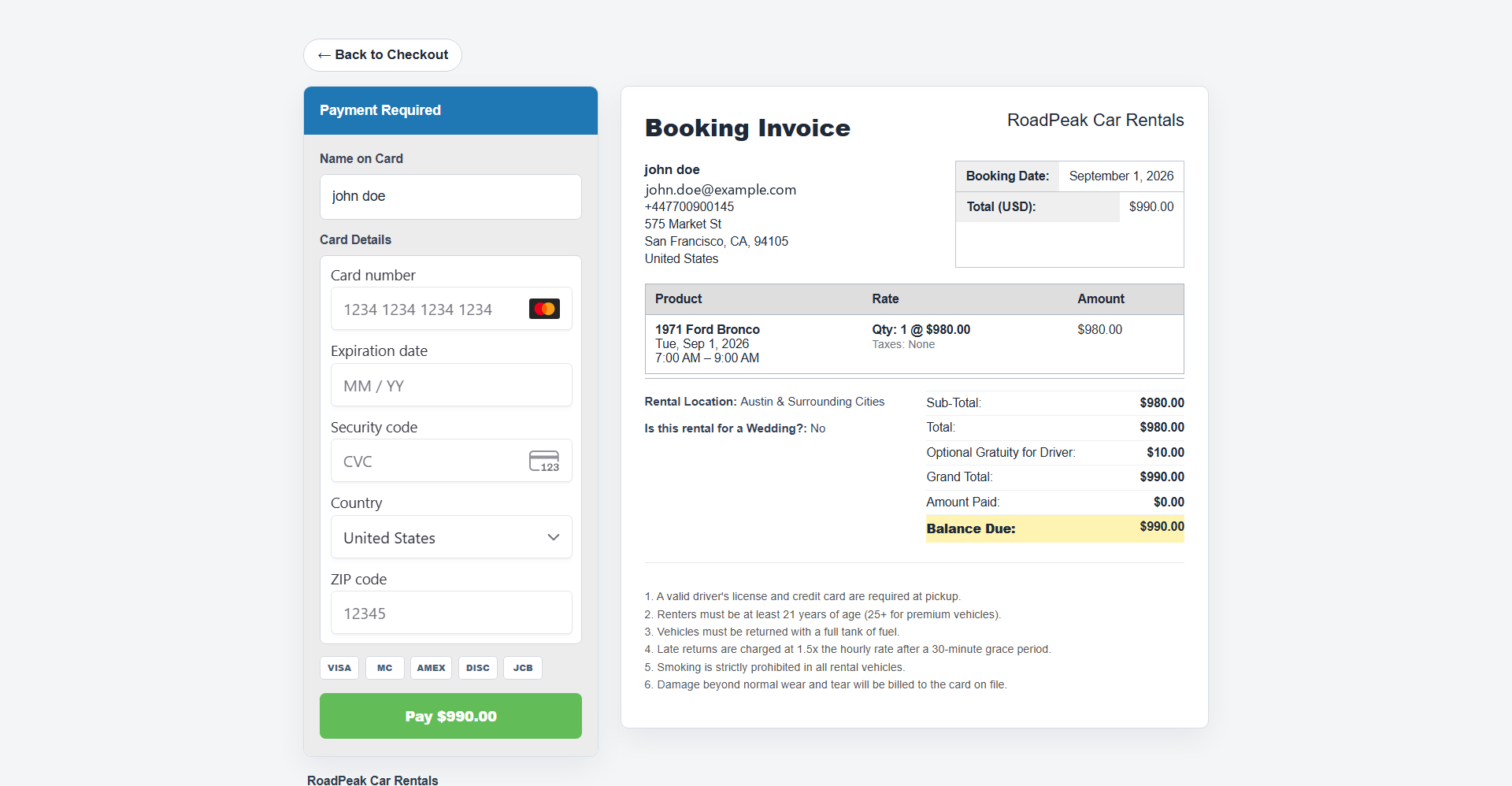Click the Amount Paid $0.00 value
The width and height of the screenshot is (1512, 786).
coord(1169,502)
